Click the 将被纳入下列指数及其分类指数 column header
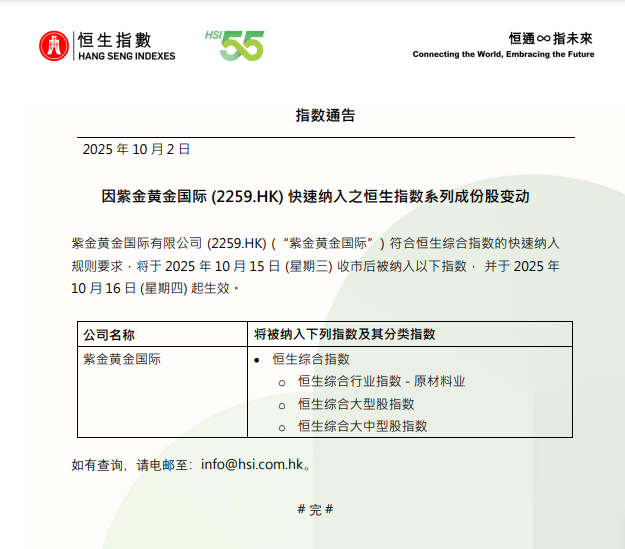 [344, 334]
